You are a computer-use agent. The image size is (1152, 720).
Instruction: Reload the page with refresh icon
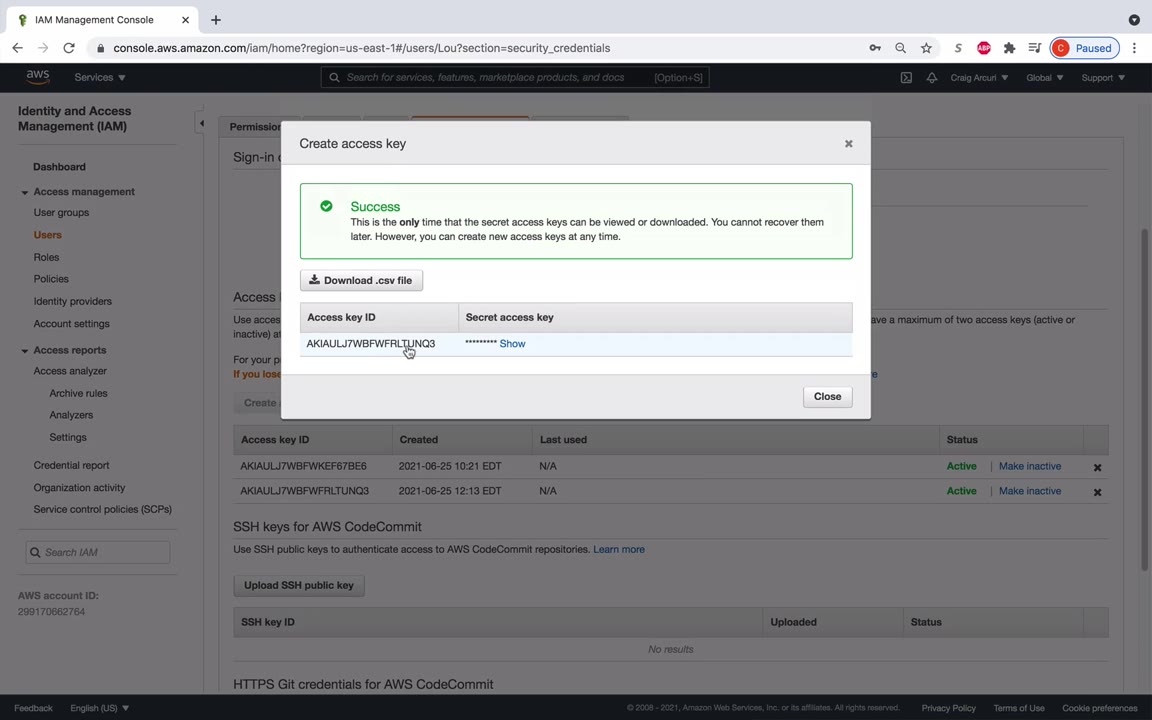[69, 48]
